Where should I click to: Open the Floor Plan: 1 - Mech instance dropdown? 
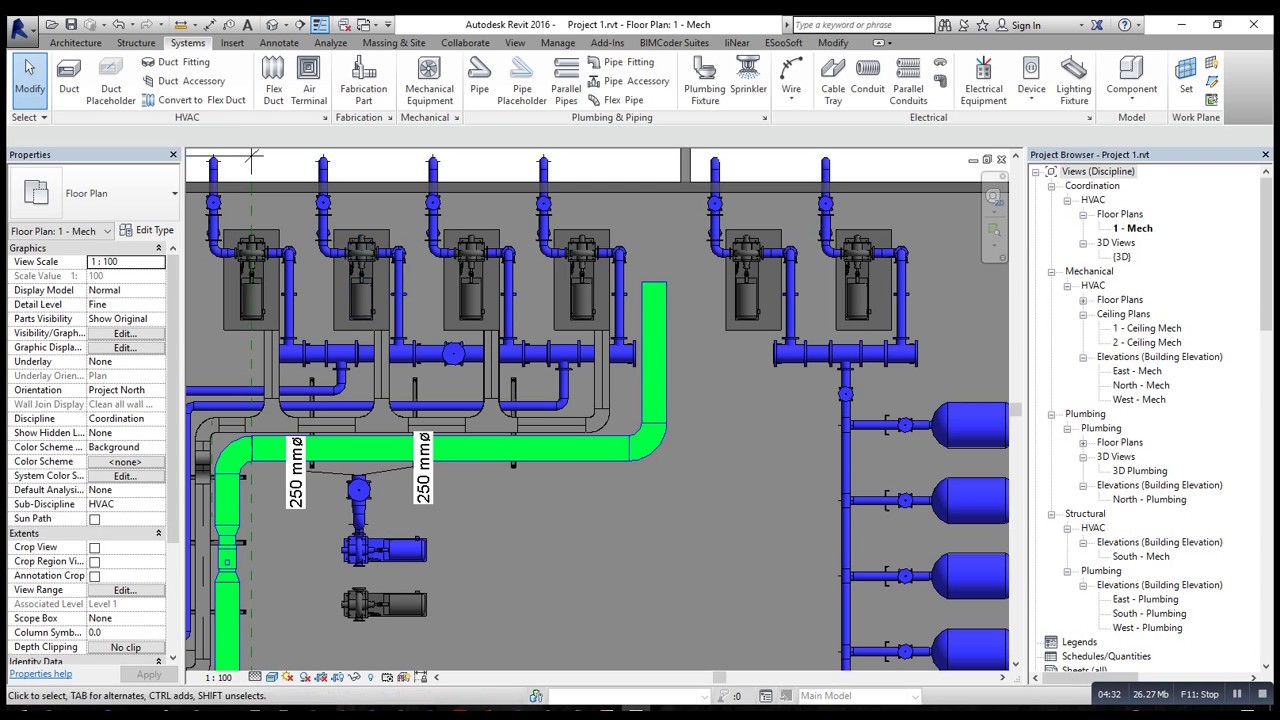click(61, 231)
